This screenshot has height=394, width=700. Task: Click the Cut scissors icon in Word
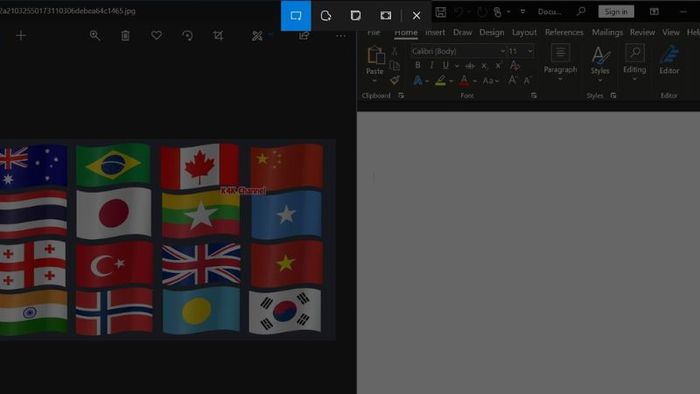pyautogui.click(x=395, y=52)
